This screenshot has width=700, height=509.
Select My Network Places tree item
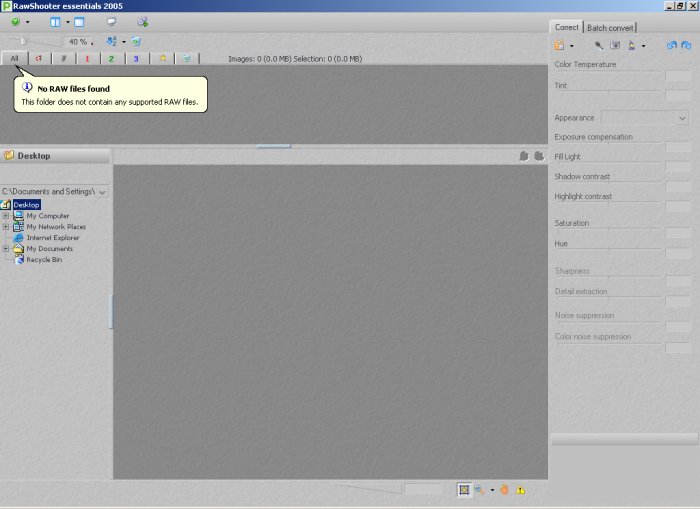tap(56, 227)
